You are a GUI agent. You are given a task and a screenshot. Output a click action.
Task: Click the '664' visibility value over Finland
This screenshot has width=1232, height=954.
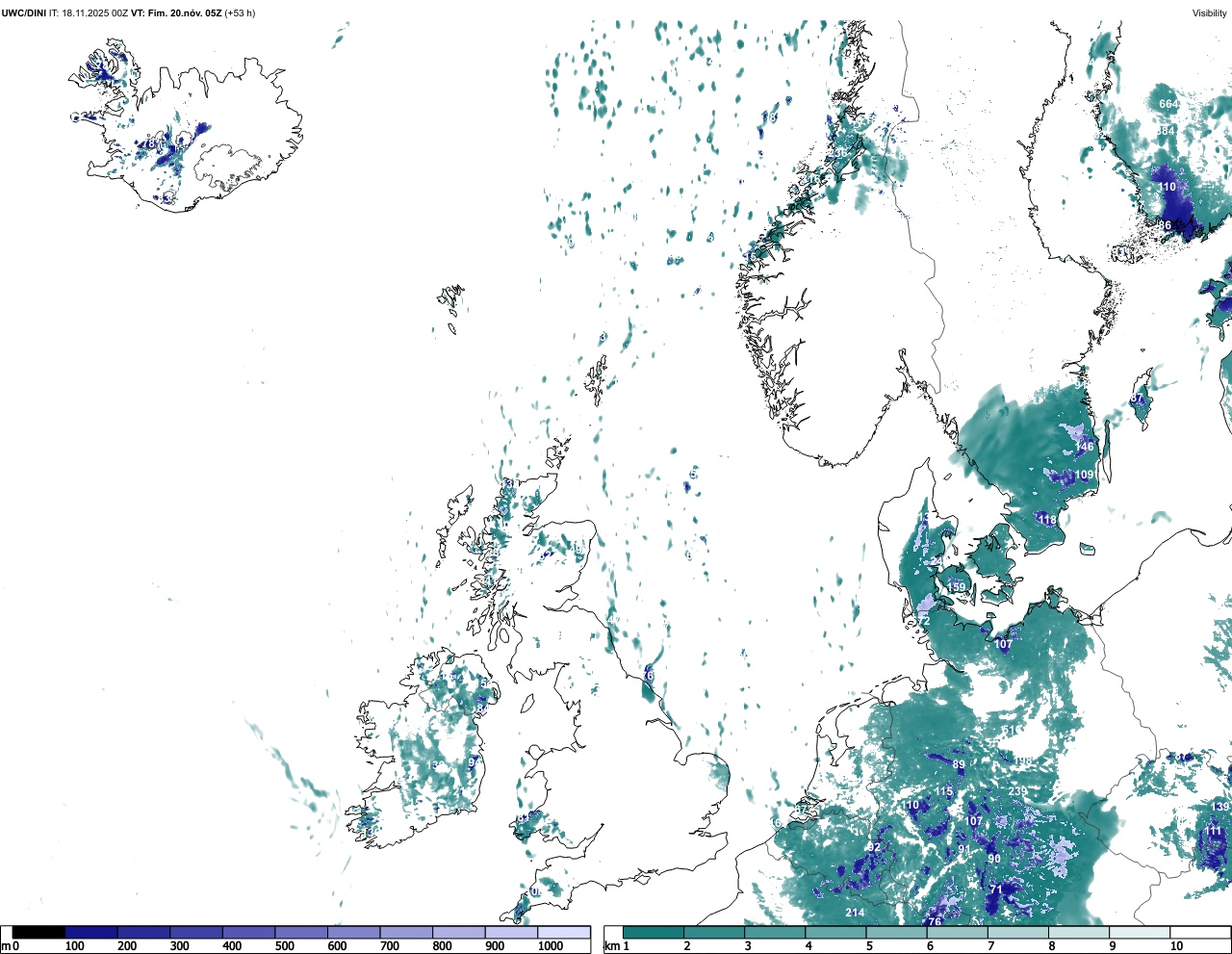(1168, 104)
